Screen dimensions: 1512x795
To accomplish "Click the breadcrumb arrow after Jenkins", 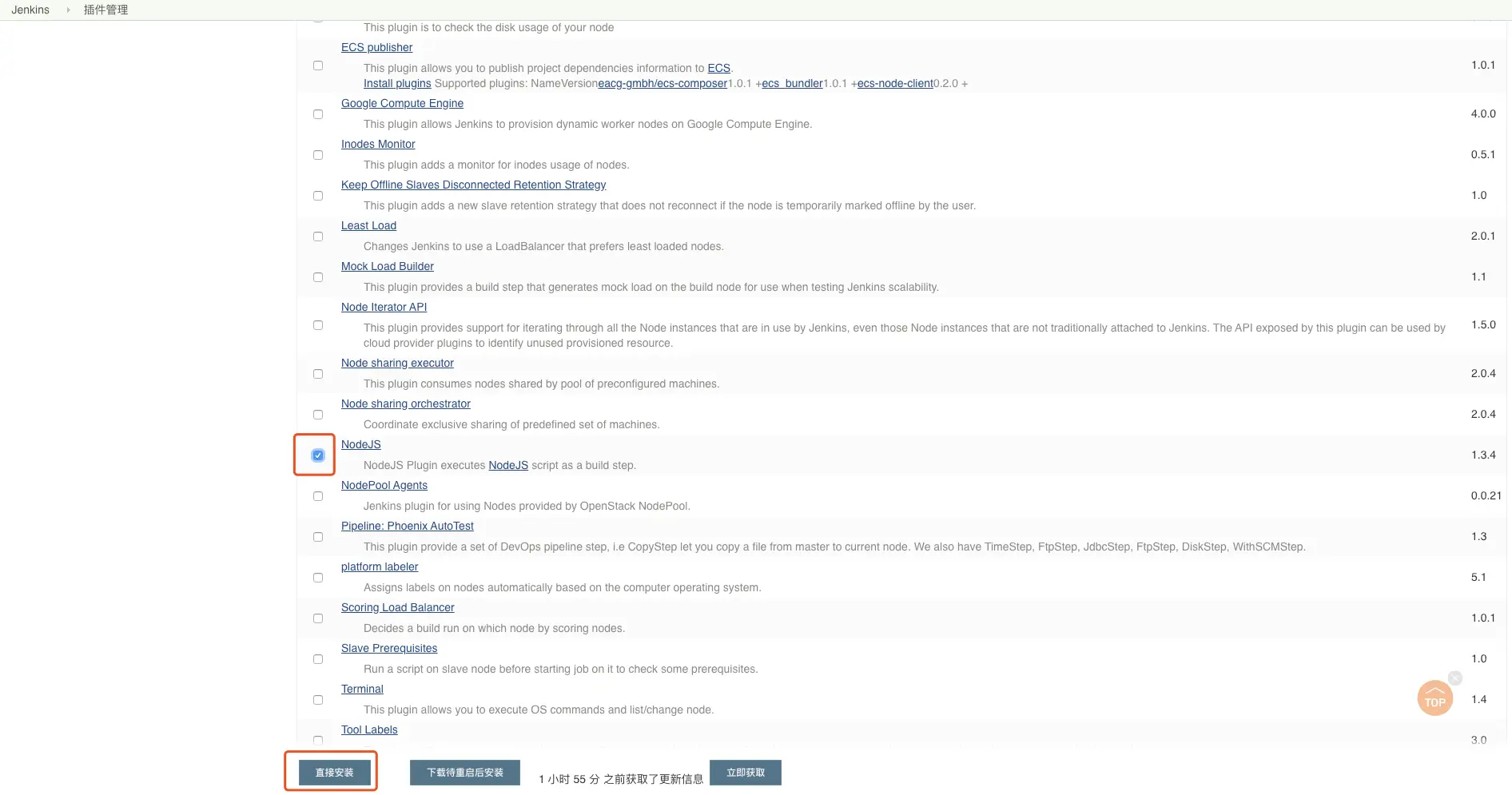I will pos(68,10).
